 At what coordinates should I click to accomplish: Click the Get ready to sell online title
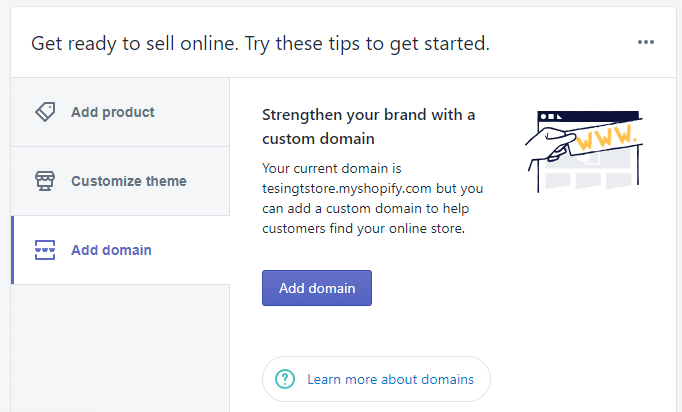(260, 43)
